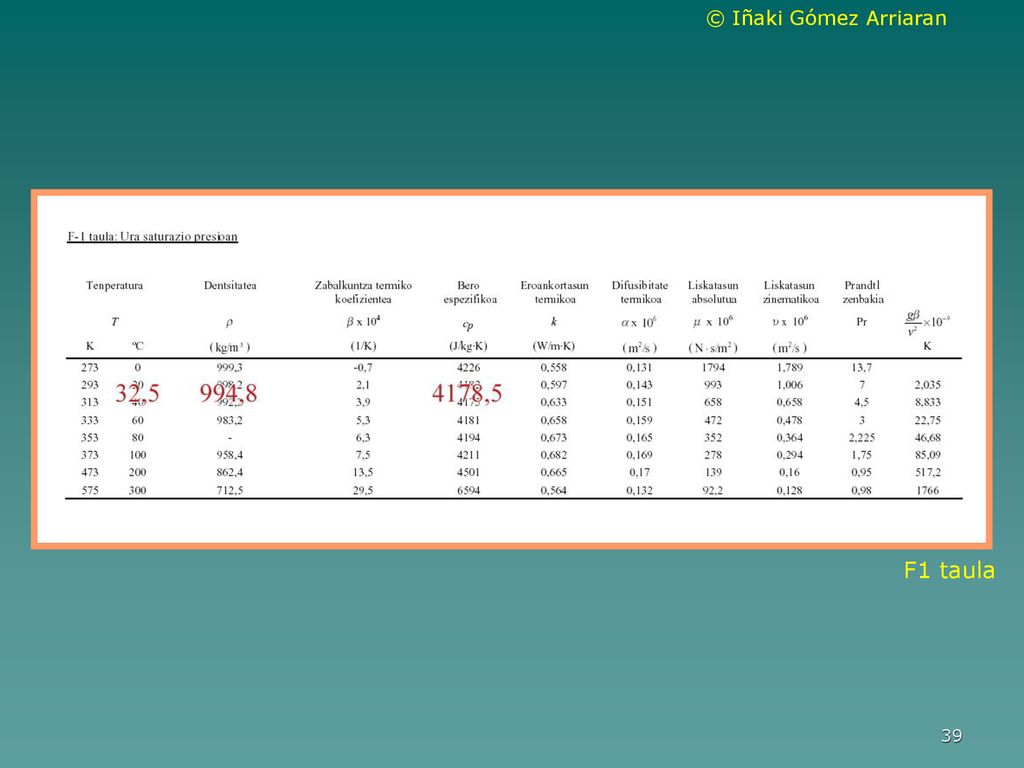Image resolution: width=1024 pixels, height=768 pixels.
Task: Select the "(J/kg·K)" unit label
Action: [x=468, y=346]
